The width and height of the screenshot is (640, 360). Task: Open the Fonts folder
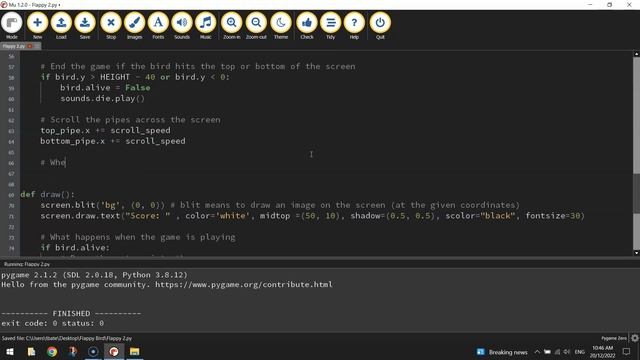158,26
